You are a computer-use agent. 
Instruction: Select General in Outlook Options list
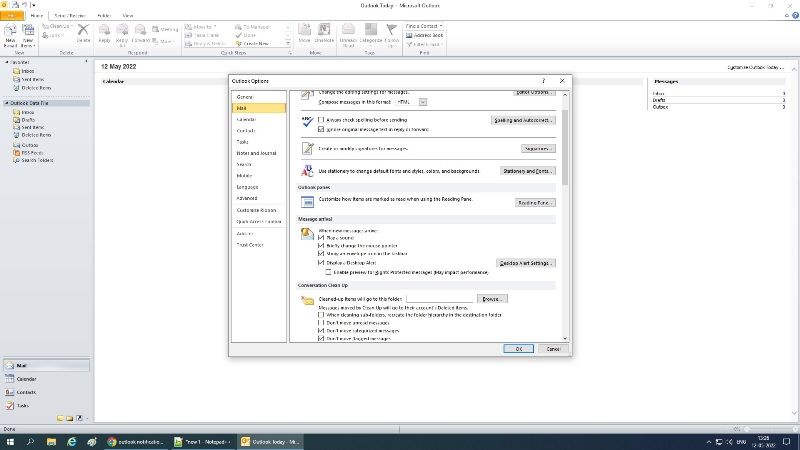pos(259,97)
